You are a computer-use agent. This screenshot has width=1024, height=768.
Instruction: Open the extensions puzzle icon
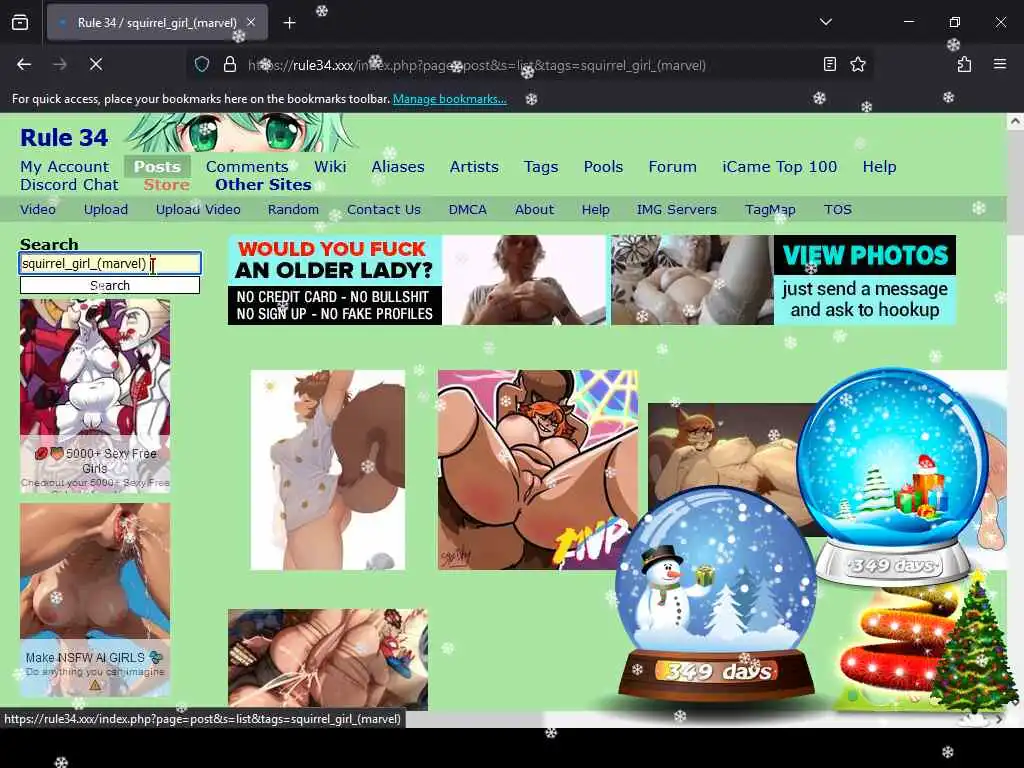click(964, 64)
